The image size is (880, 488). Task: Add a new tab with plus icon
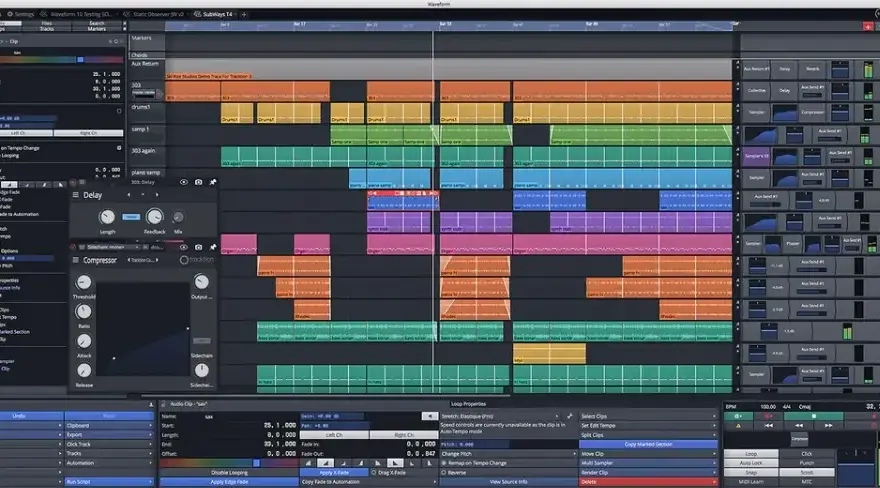click(x=244, y=14)
